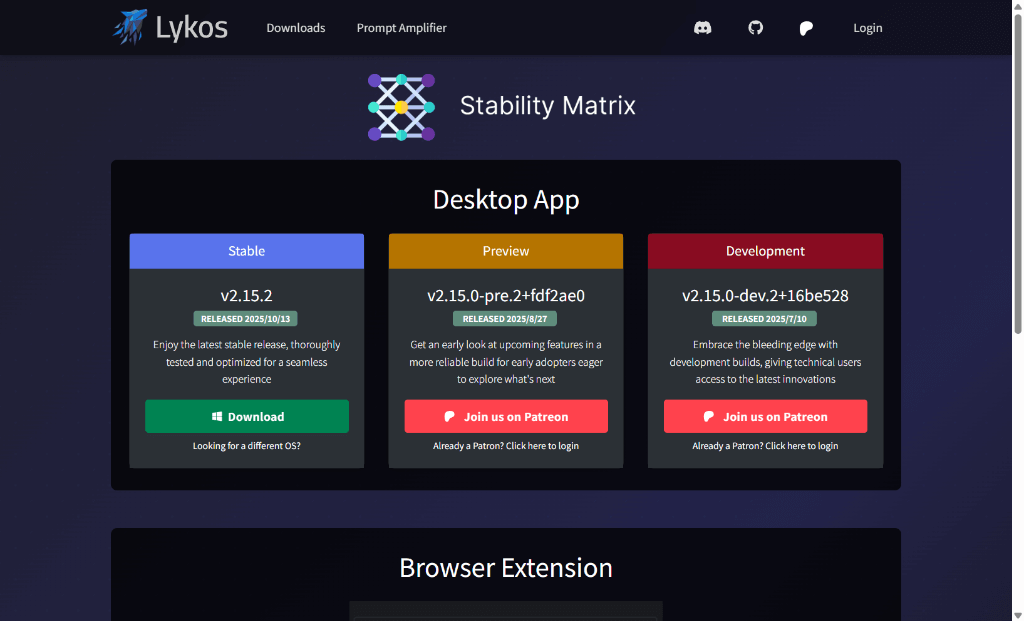This screenshot has height=621, width=1024.
Task: Click the Lykos wolf logo
Action: (130, 27)
